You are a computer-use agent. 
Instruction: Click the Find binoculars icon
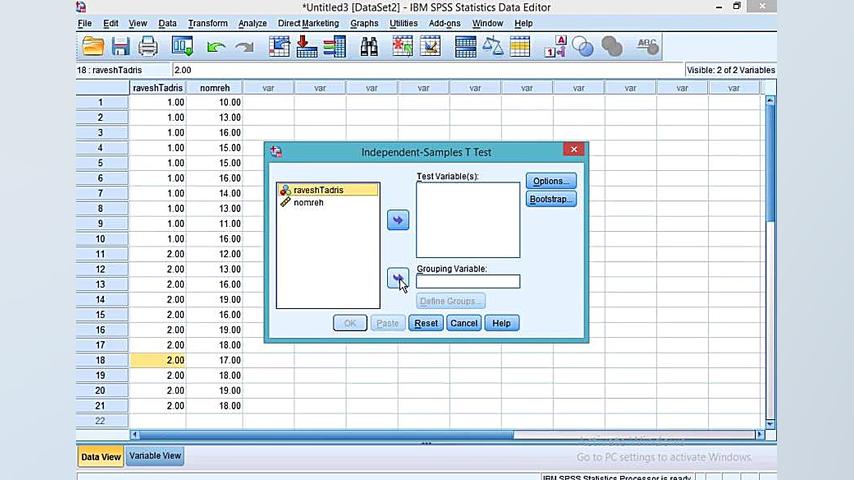[369, 46]
